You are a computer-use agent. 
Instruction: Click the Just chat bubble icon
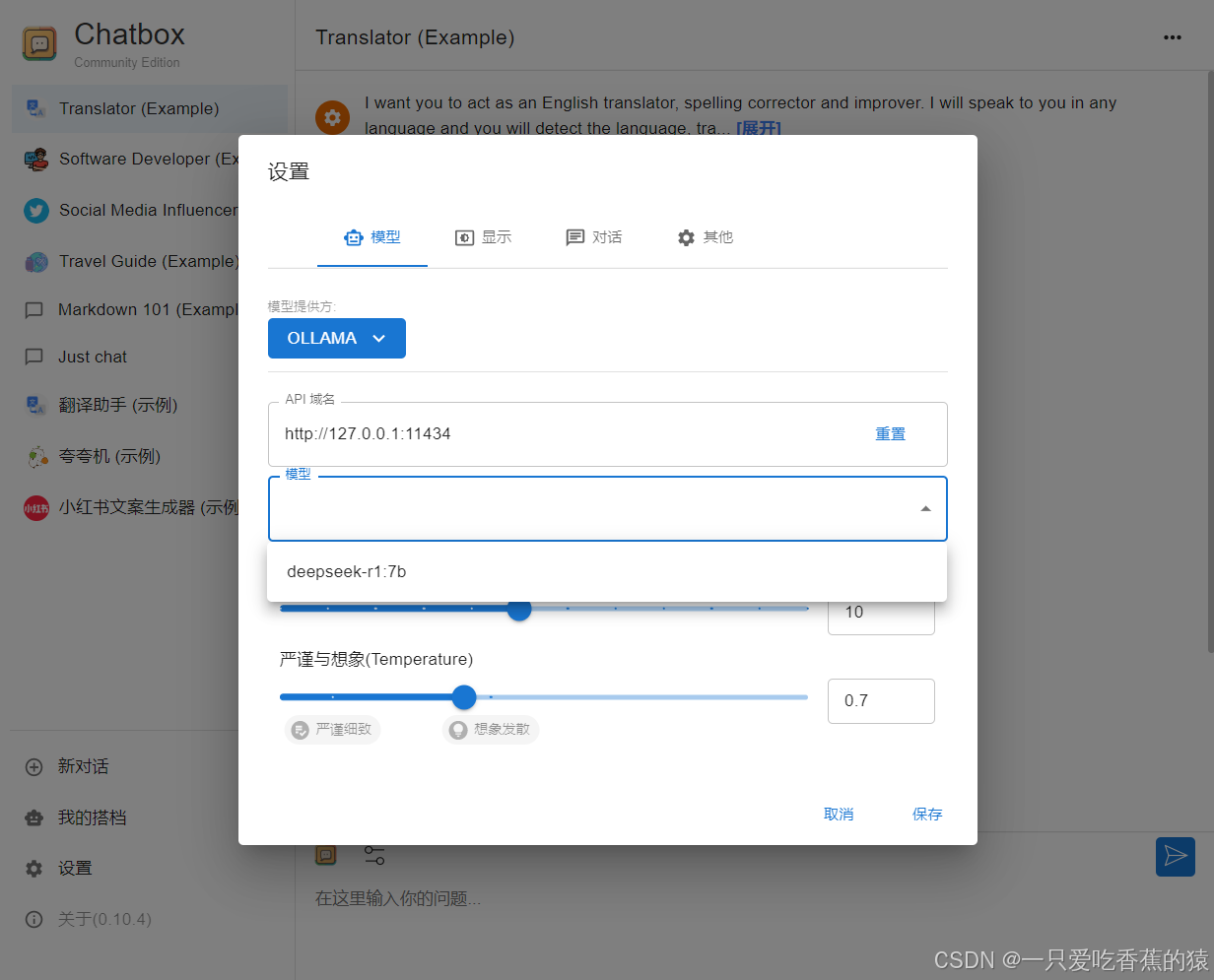(34, 358)
